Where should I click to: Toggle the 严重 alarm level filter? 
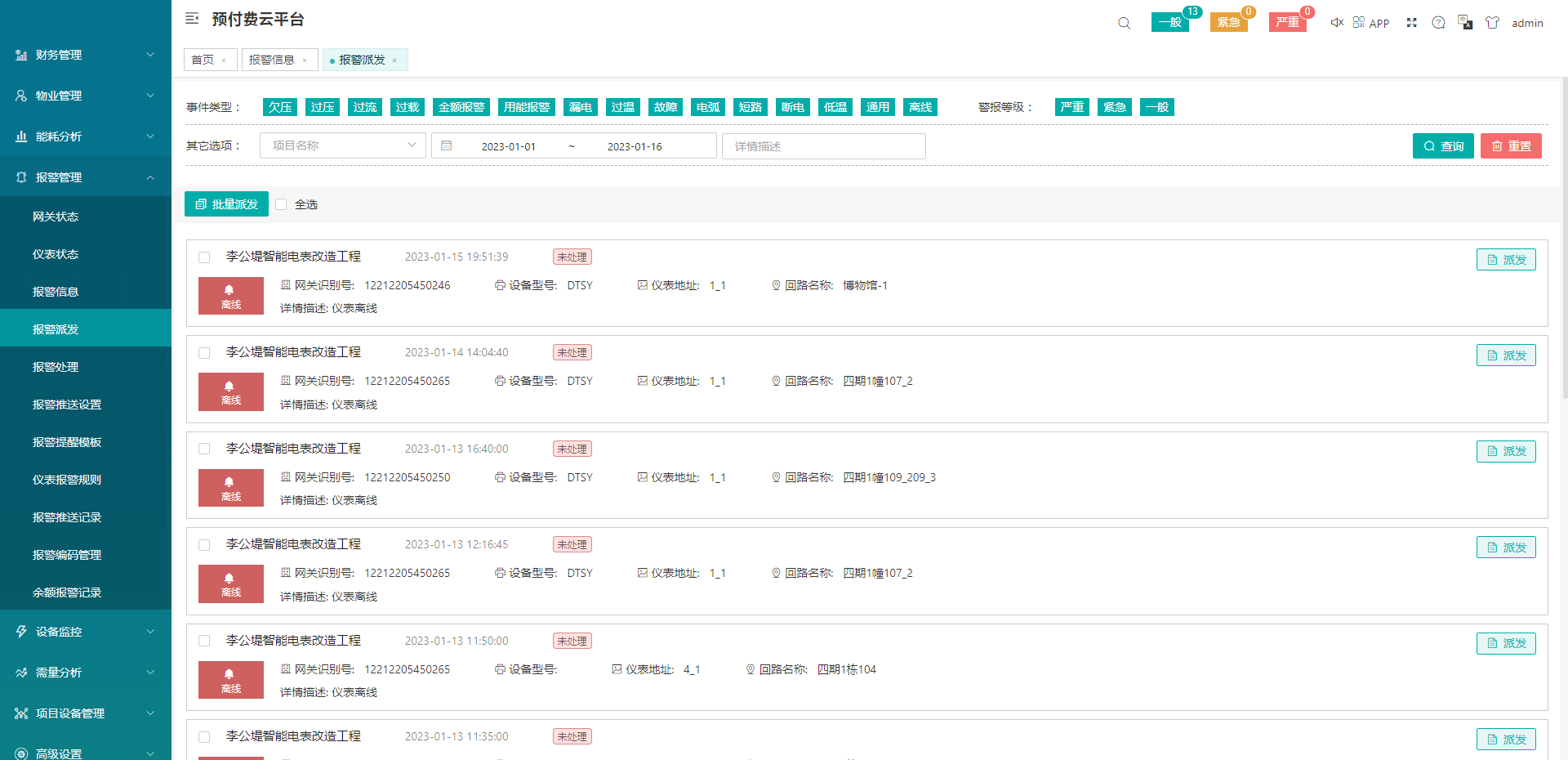[x=1072, y=107]
